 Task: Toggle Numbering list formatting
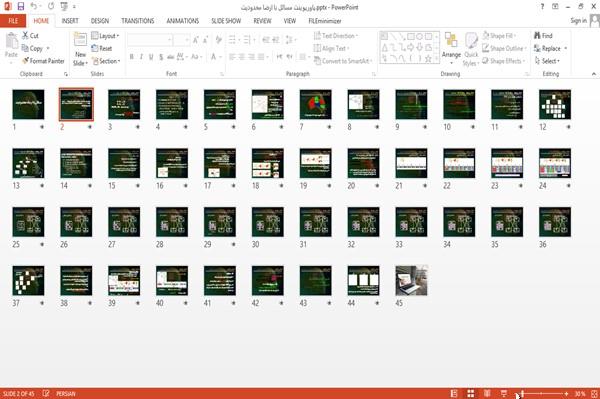tap(247, 40)
